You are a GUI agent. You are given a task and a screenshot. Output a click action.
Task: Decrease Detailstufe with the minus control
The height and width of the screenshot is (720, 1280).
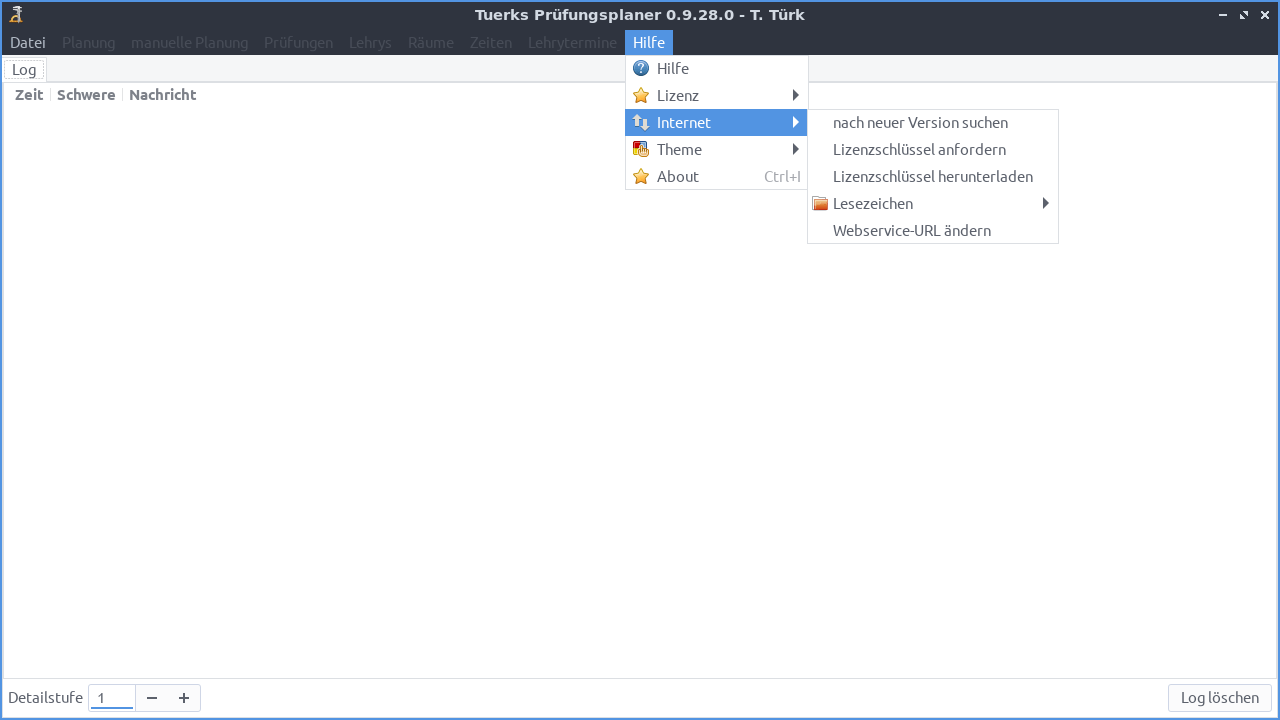point(152,697)
